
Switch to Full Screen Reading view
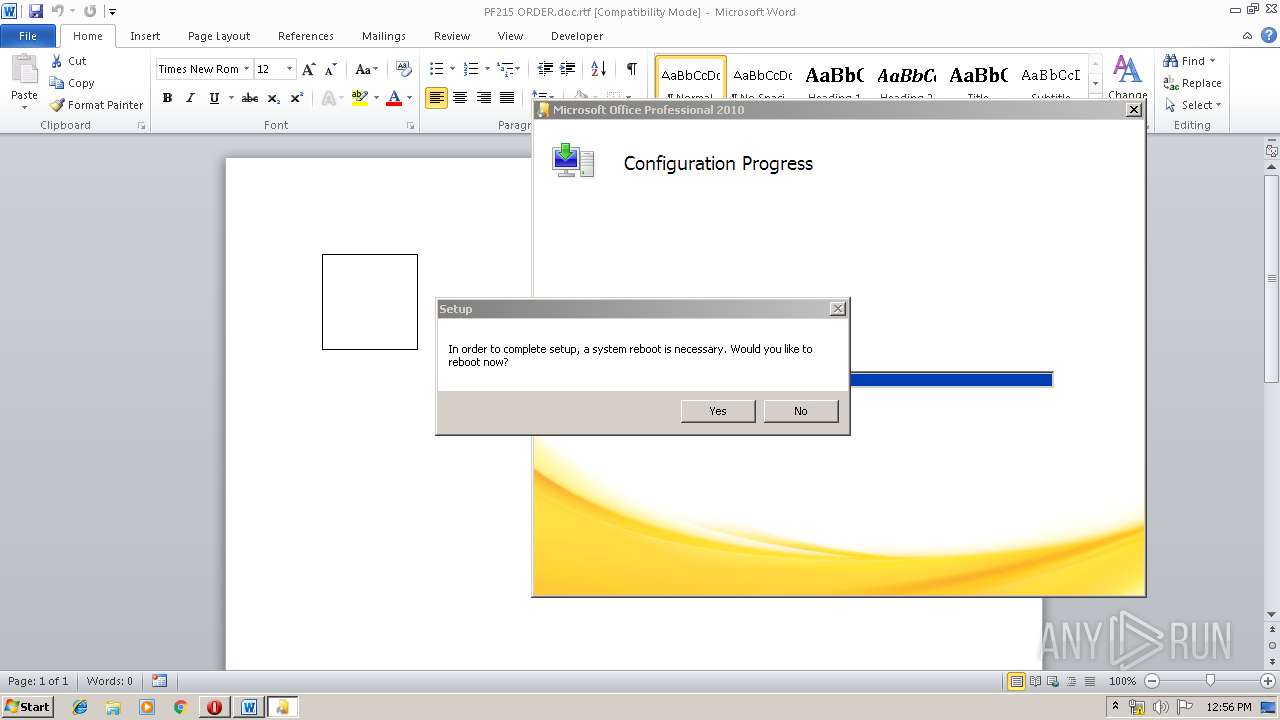(1034, 681)
